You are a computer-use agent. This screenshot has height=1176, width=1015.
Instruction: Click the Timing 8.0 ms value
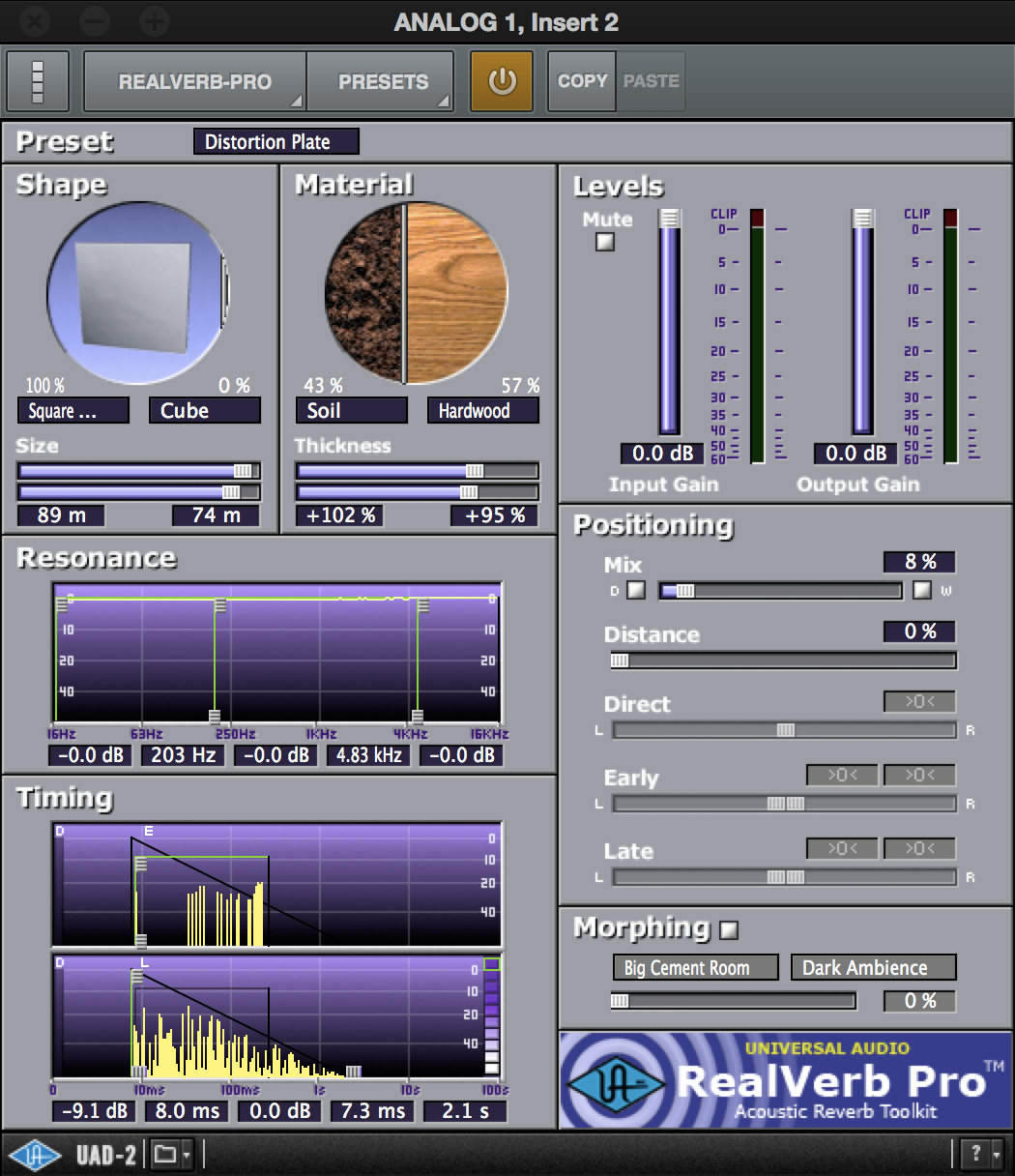(x=188, y=1111)
